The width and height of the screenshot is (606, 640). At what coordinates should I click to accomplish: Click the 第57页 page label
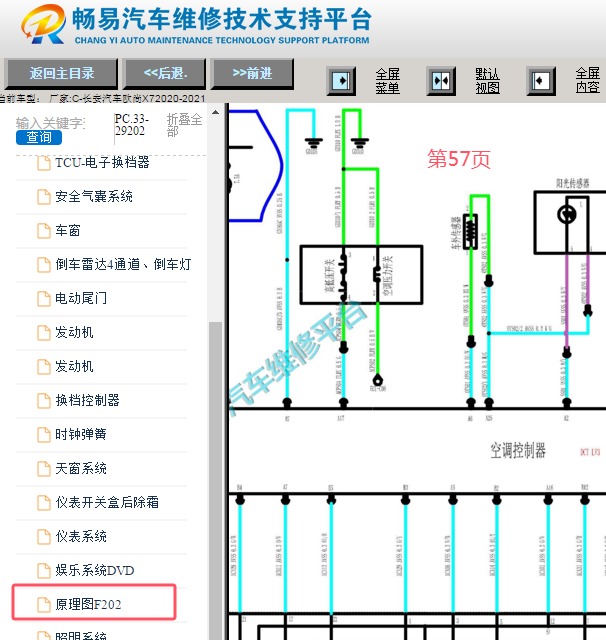coord(459,158)
